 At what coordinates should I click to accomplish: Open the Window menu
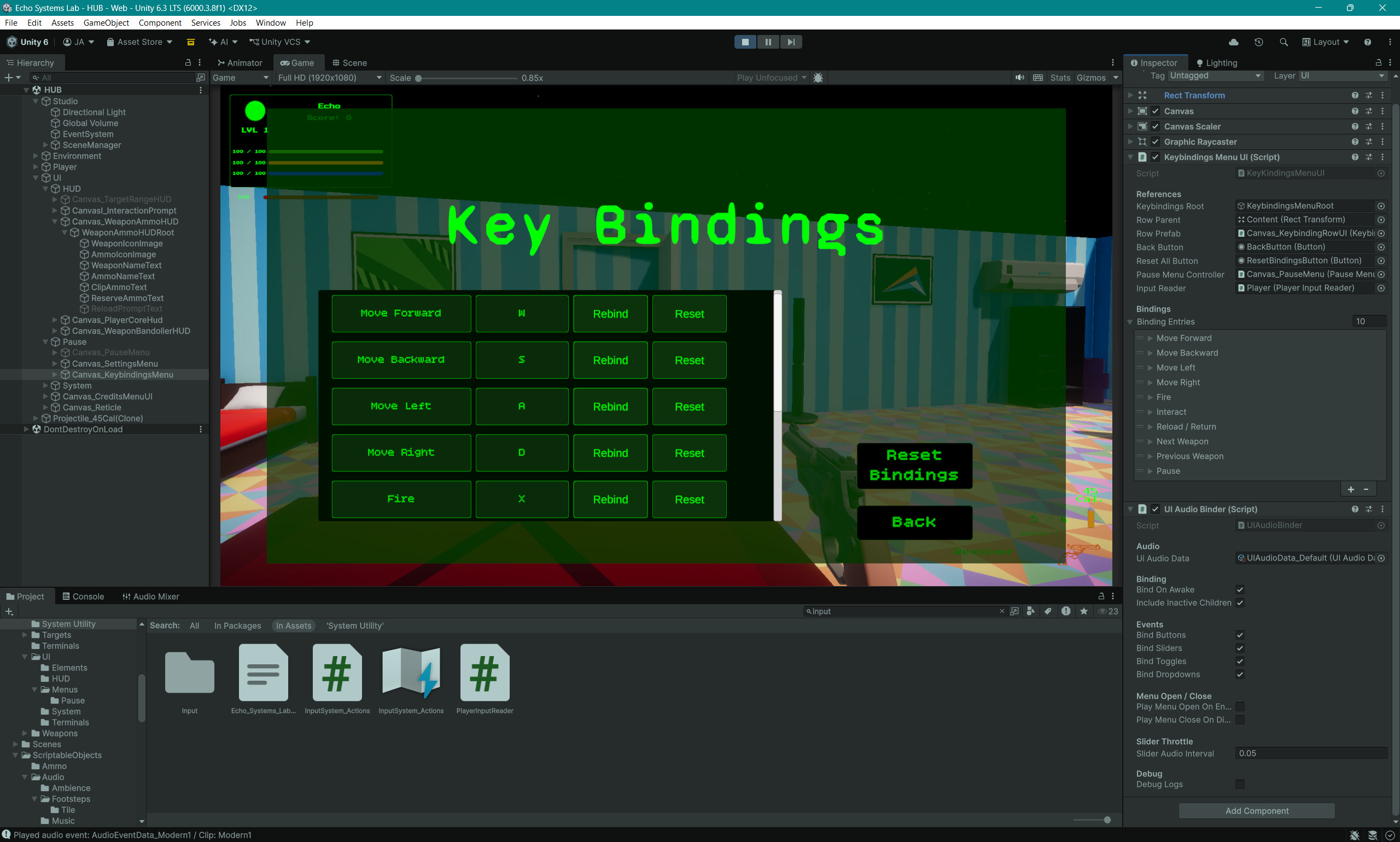point(271,23)
